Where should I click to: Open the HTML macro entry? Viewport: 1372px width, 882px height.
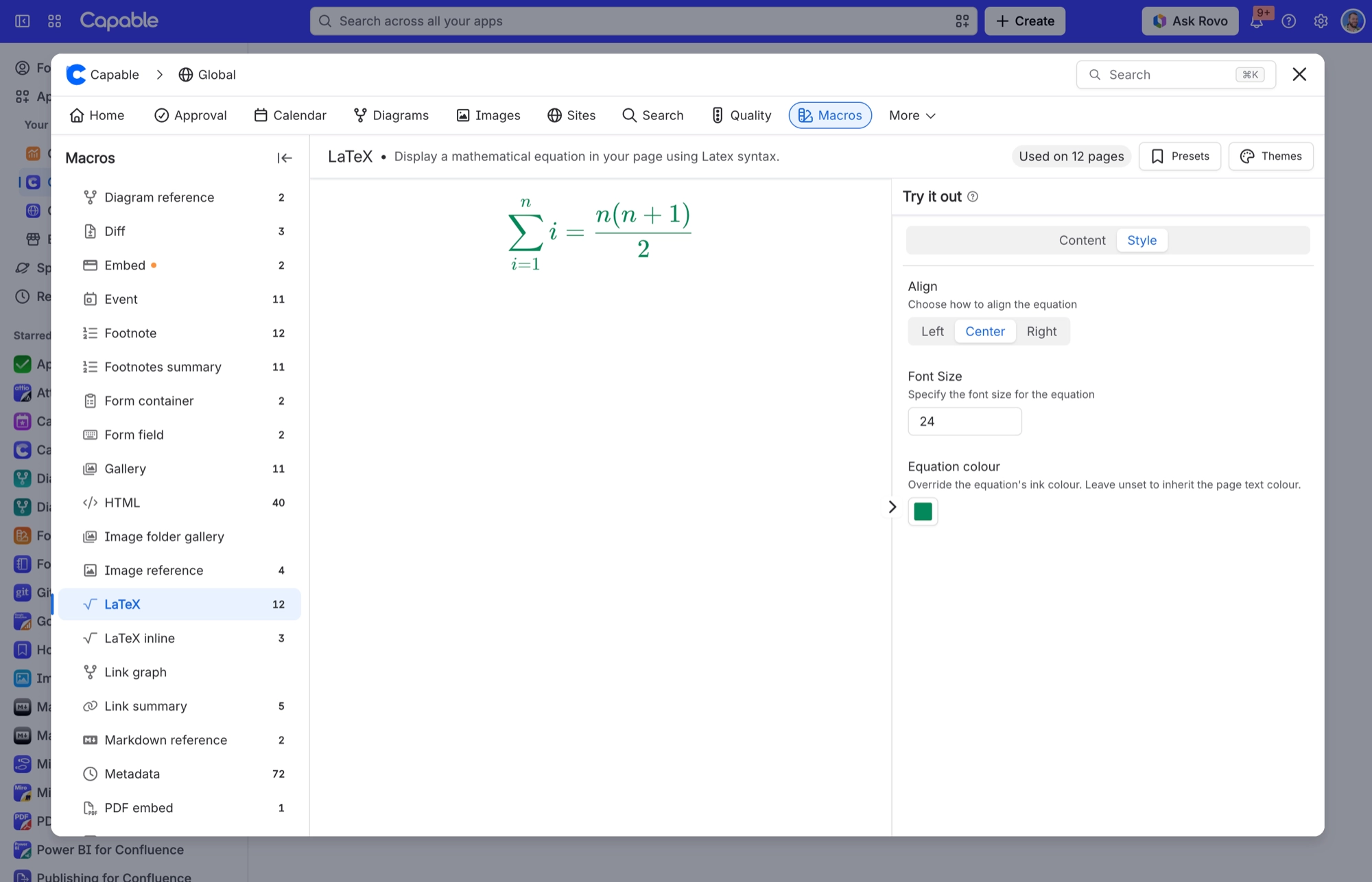pos(180,503)
